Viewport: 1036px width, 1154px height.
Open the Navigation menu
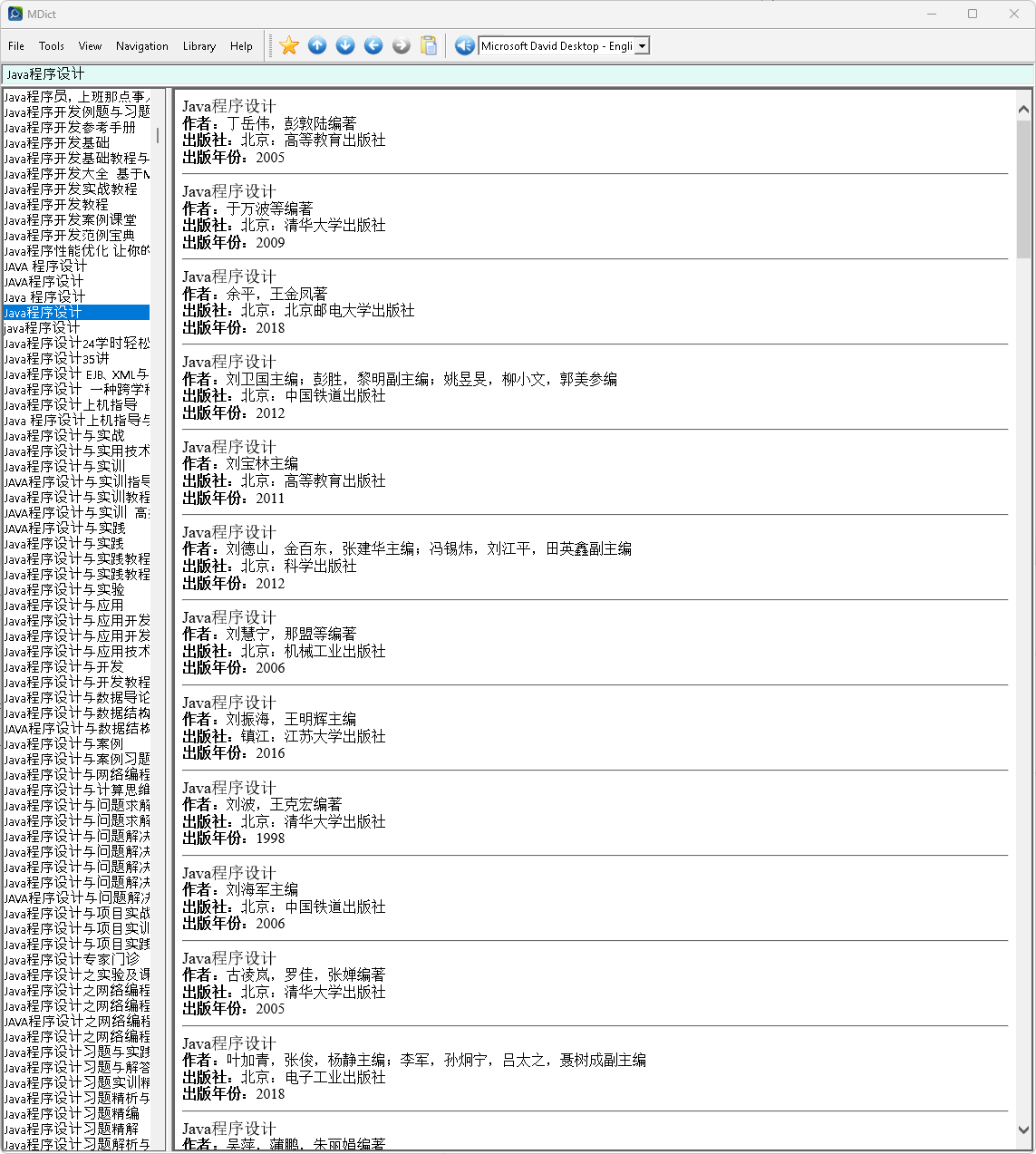(142, 46)
